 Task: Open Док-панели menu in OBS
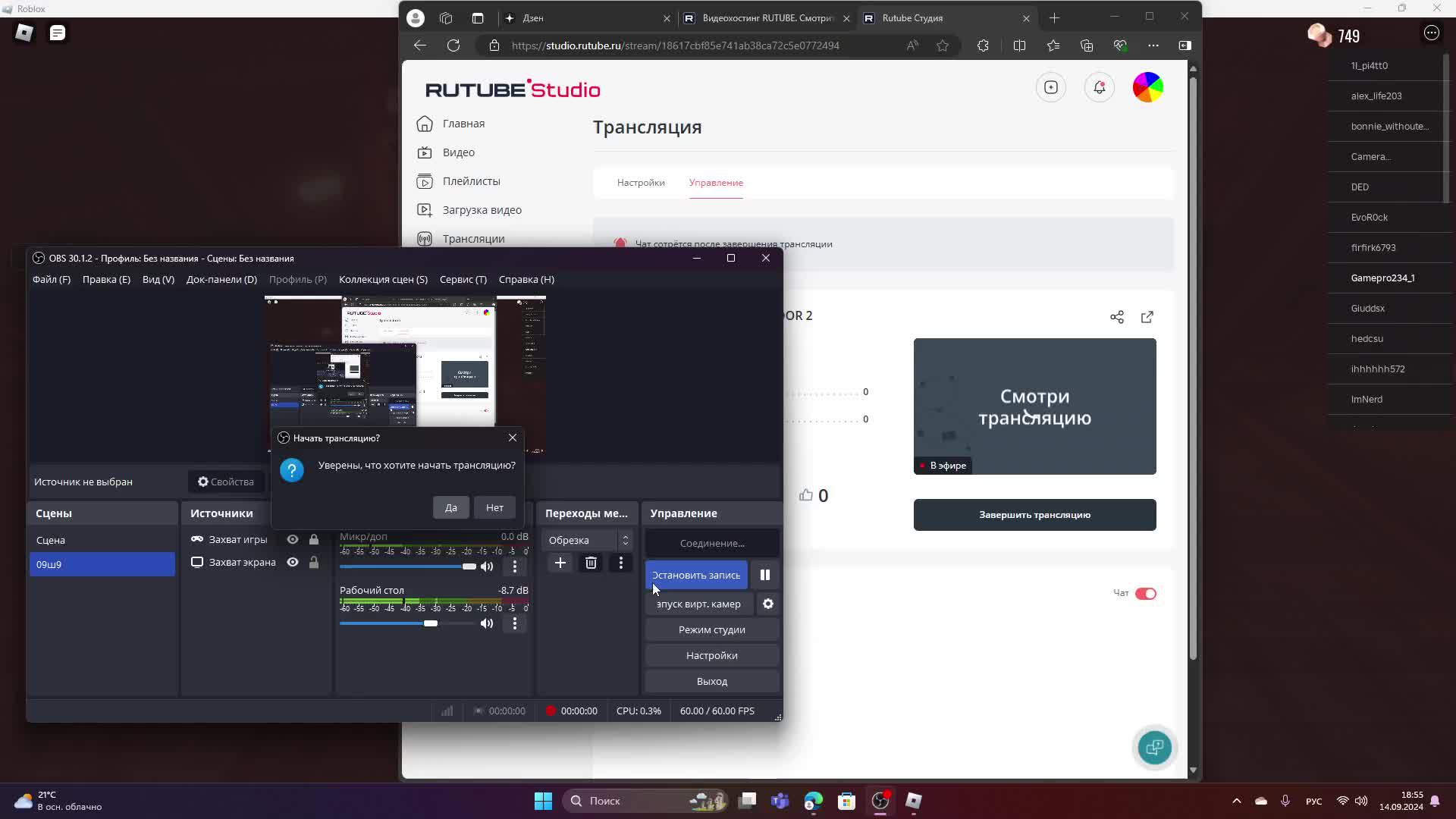coord(221,279)
